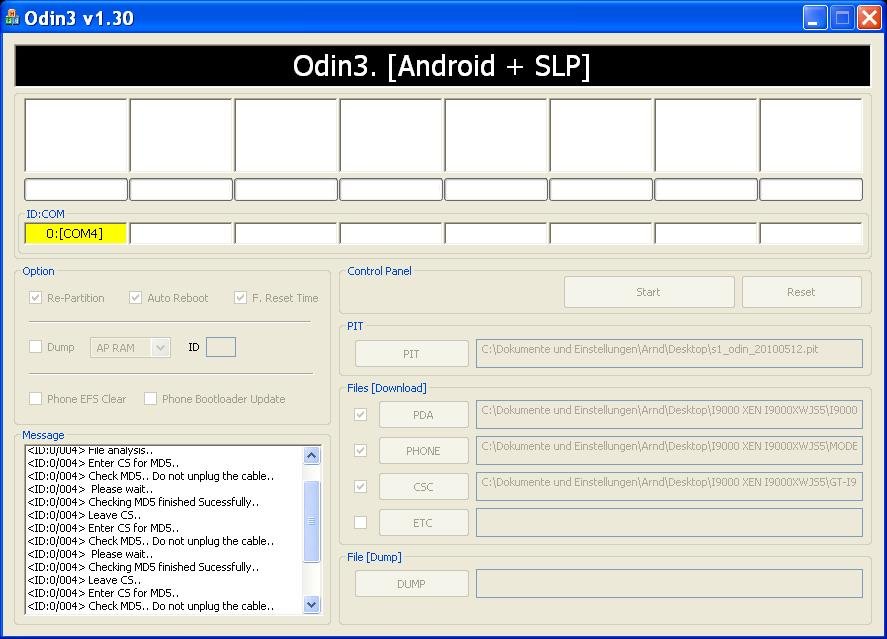
Task: Click the Message log scrollbar thumb
Action: point(312,521)
